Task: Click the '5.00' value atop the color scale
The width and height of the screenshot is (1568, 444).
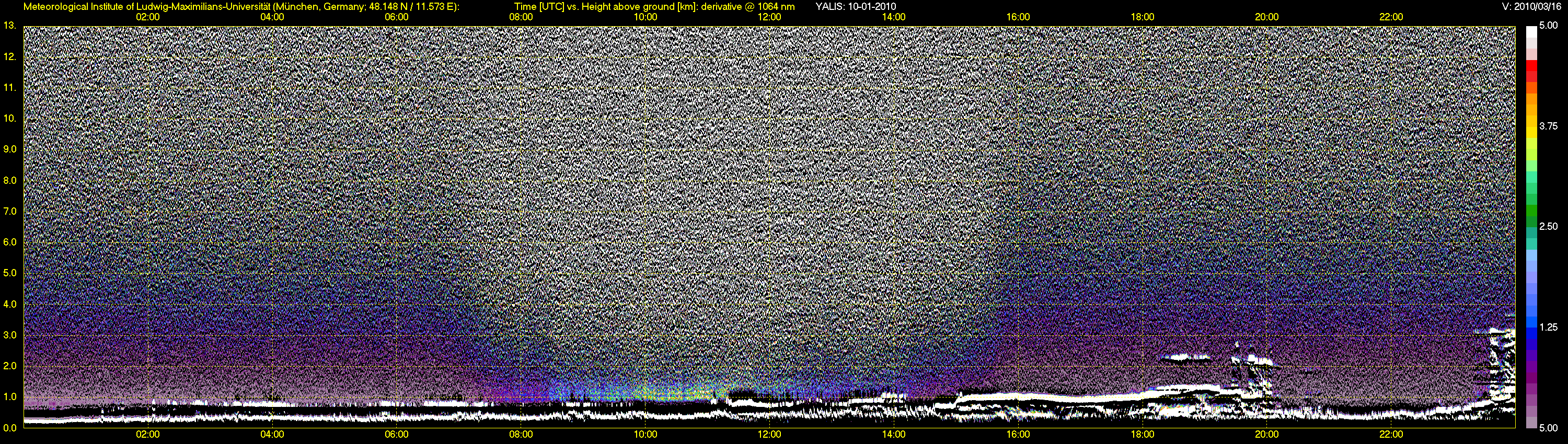Action: [x=1548, y=26]
